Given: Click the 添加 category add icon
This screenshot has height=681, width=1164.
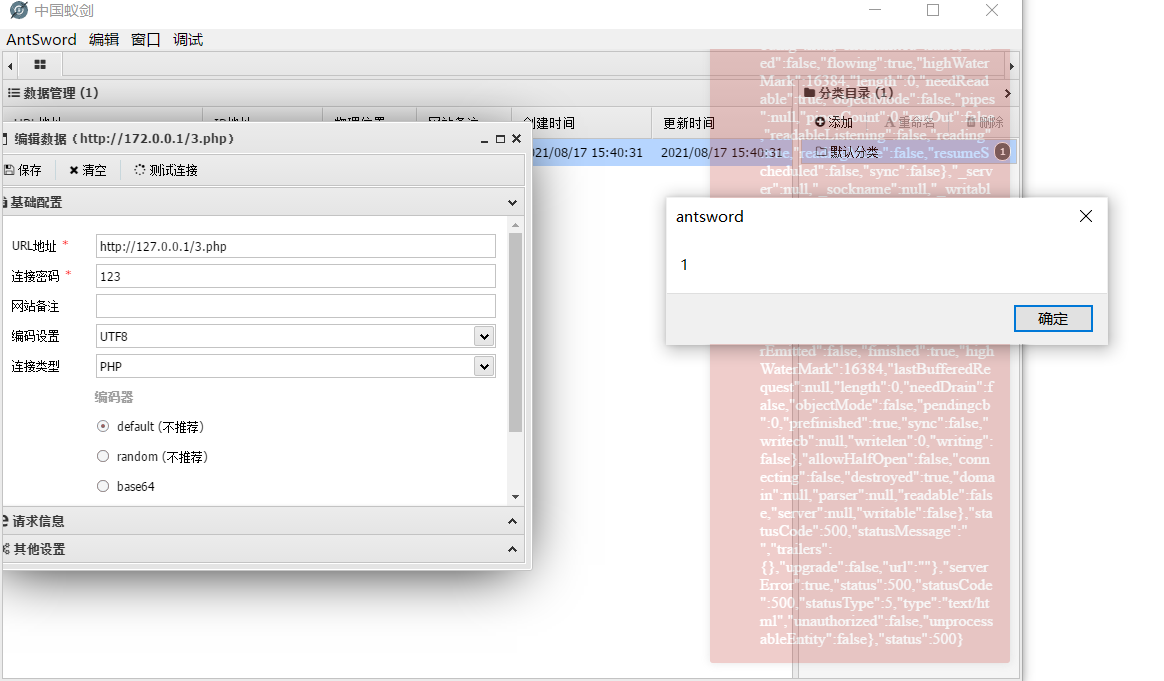Looking at the screenshot, I should (x=834, y=122).
